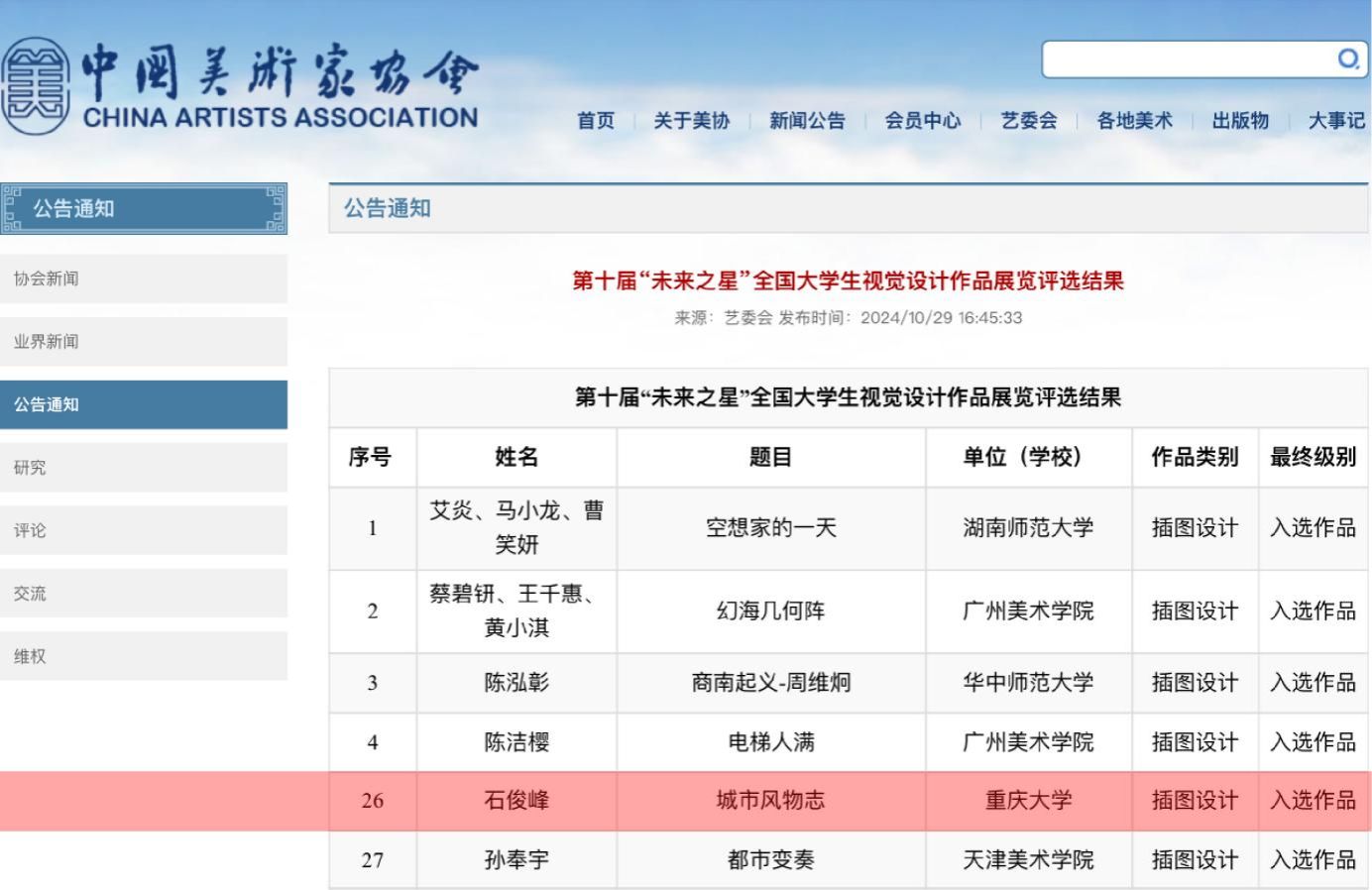
Task: Select 协会新闻 in the left sidebar
Action: (x=144, y=278)
